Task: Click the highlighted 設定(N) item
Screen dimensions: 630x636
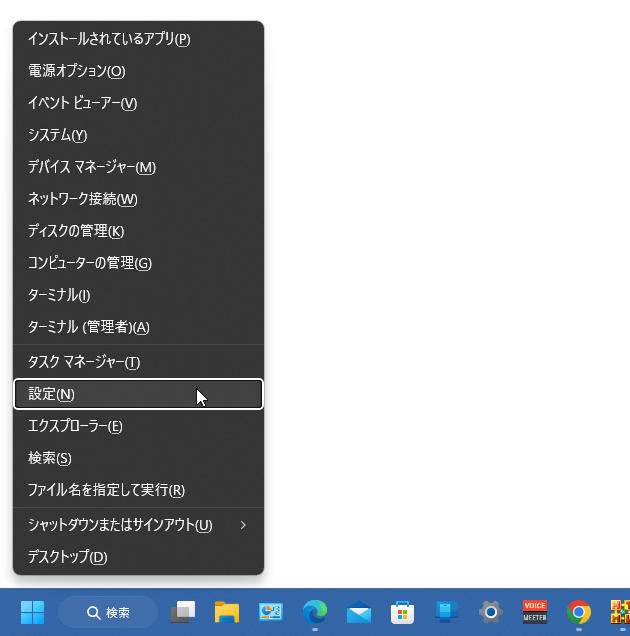Action: point(138,394)
